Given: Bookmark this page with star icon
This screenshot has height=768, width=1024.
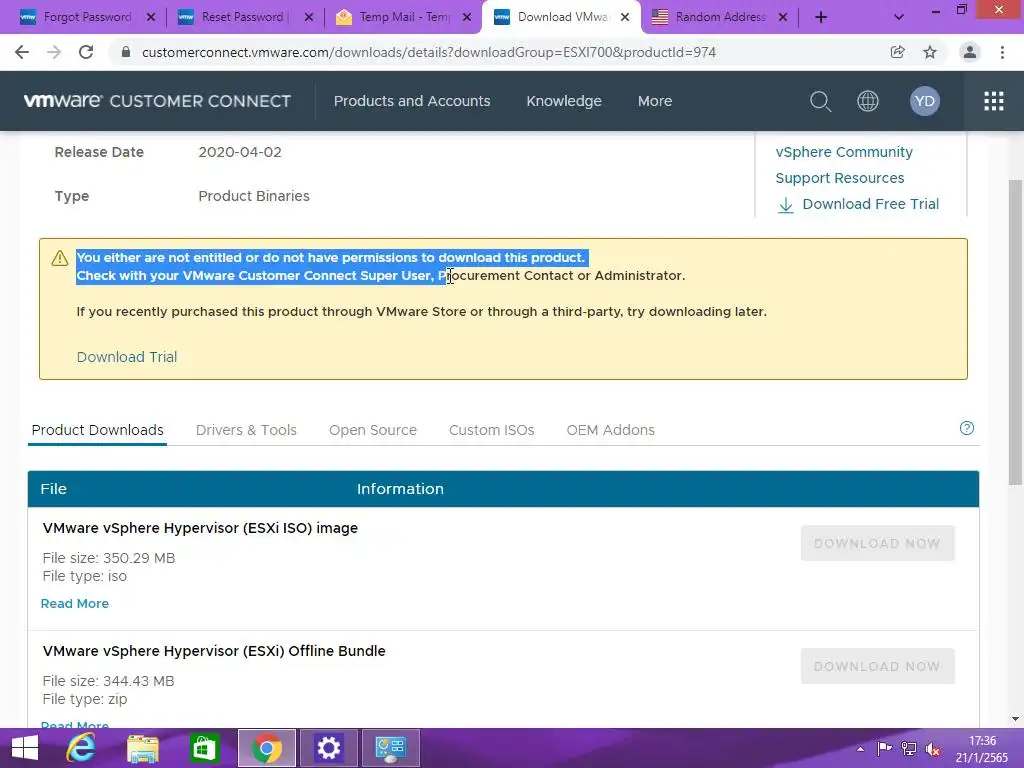Looking at the screenshot, I should click(x=930, y=52).
